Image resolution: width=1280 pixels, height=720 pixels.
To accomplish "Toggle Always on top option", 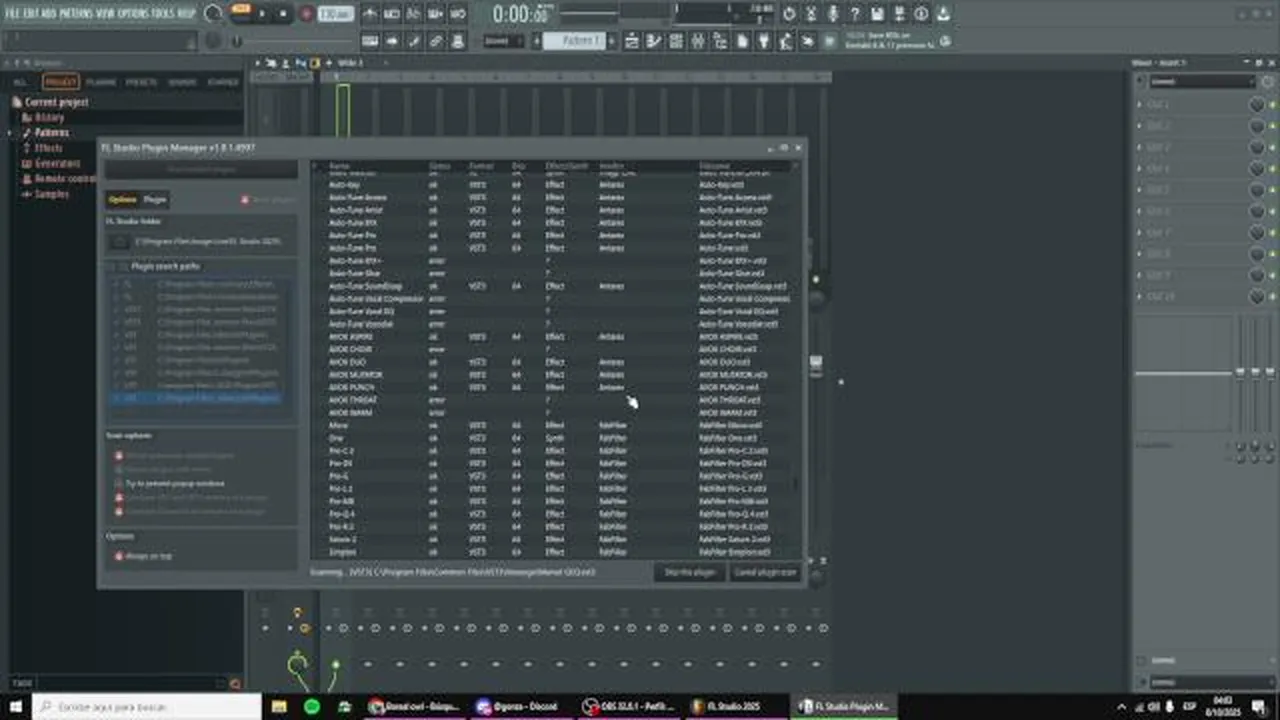I will (x=119, y=556).
